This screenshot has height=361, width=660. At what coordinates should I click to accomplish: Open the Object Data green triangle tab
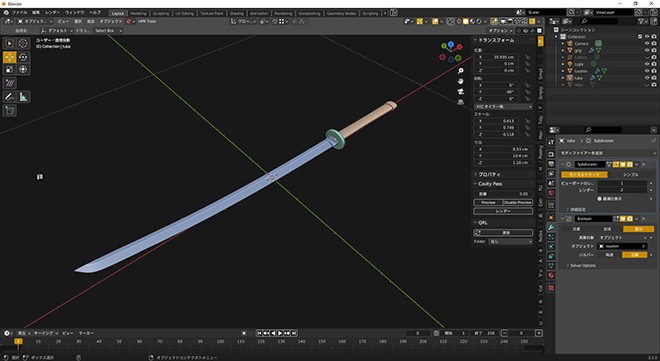pyautogui.click(x=551, y=265)
